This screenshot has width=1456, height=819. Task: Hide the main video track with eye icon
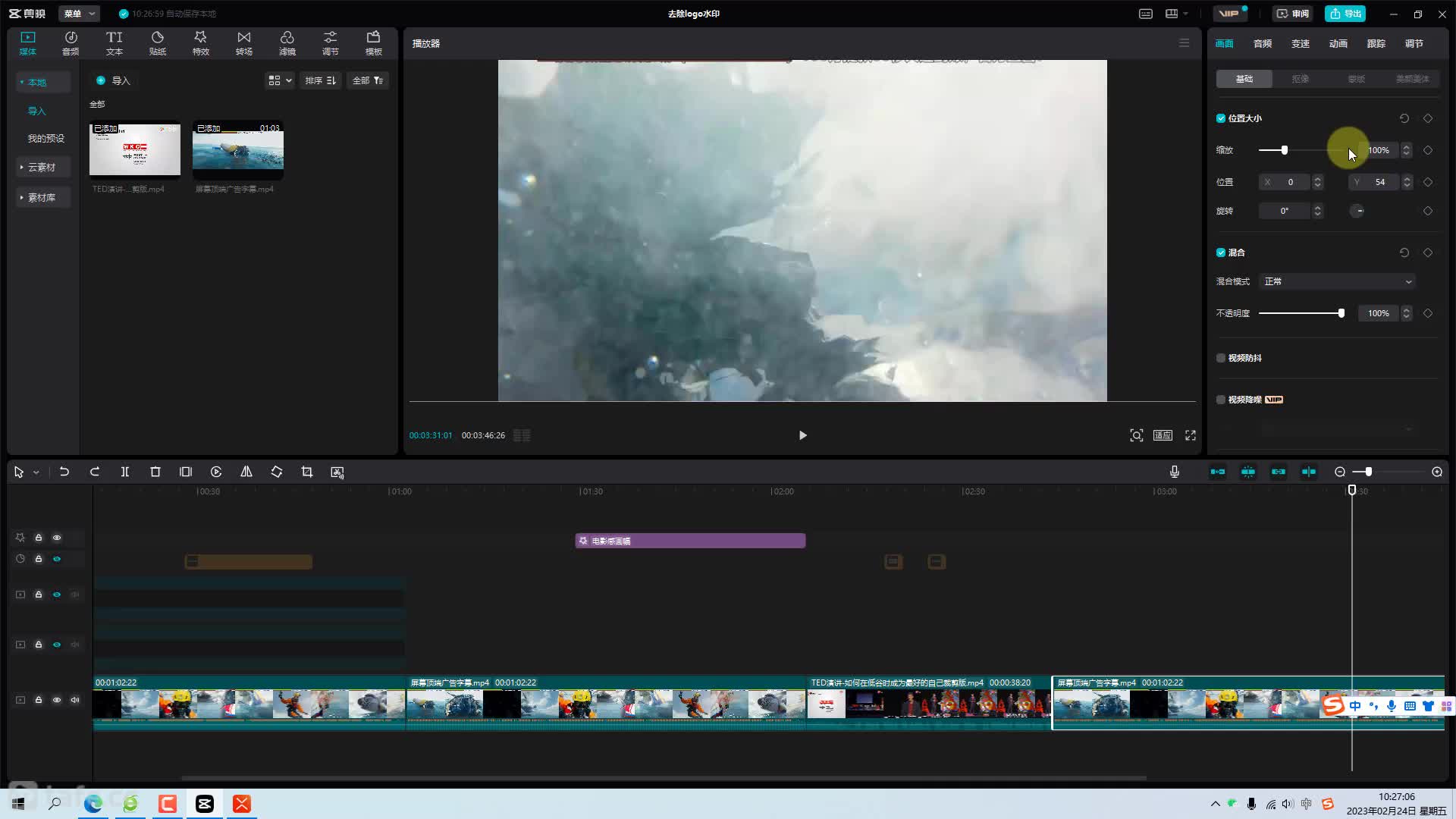(57, 700)
